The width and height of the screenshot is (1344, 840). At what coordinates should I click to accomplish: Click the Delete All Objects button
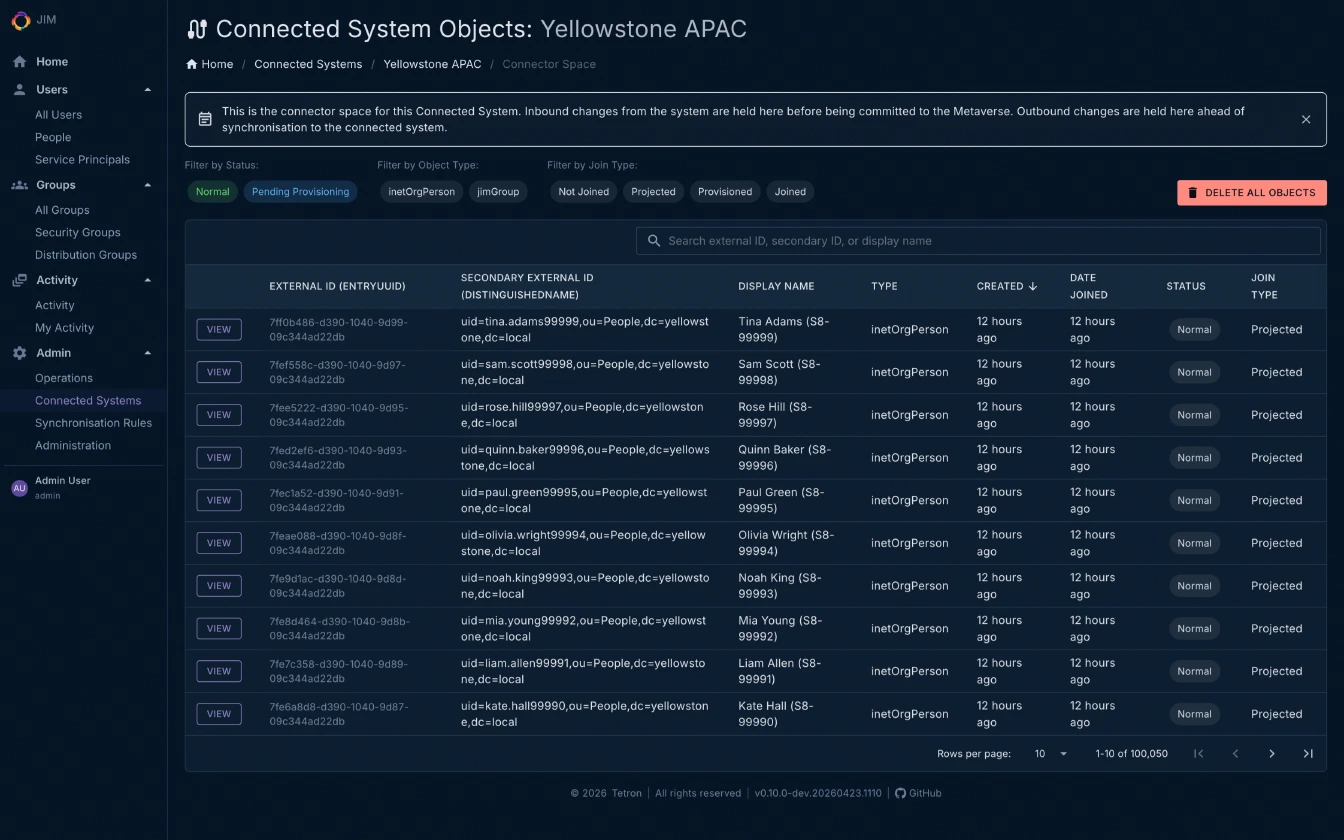[x=1251, y=192]
